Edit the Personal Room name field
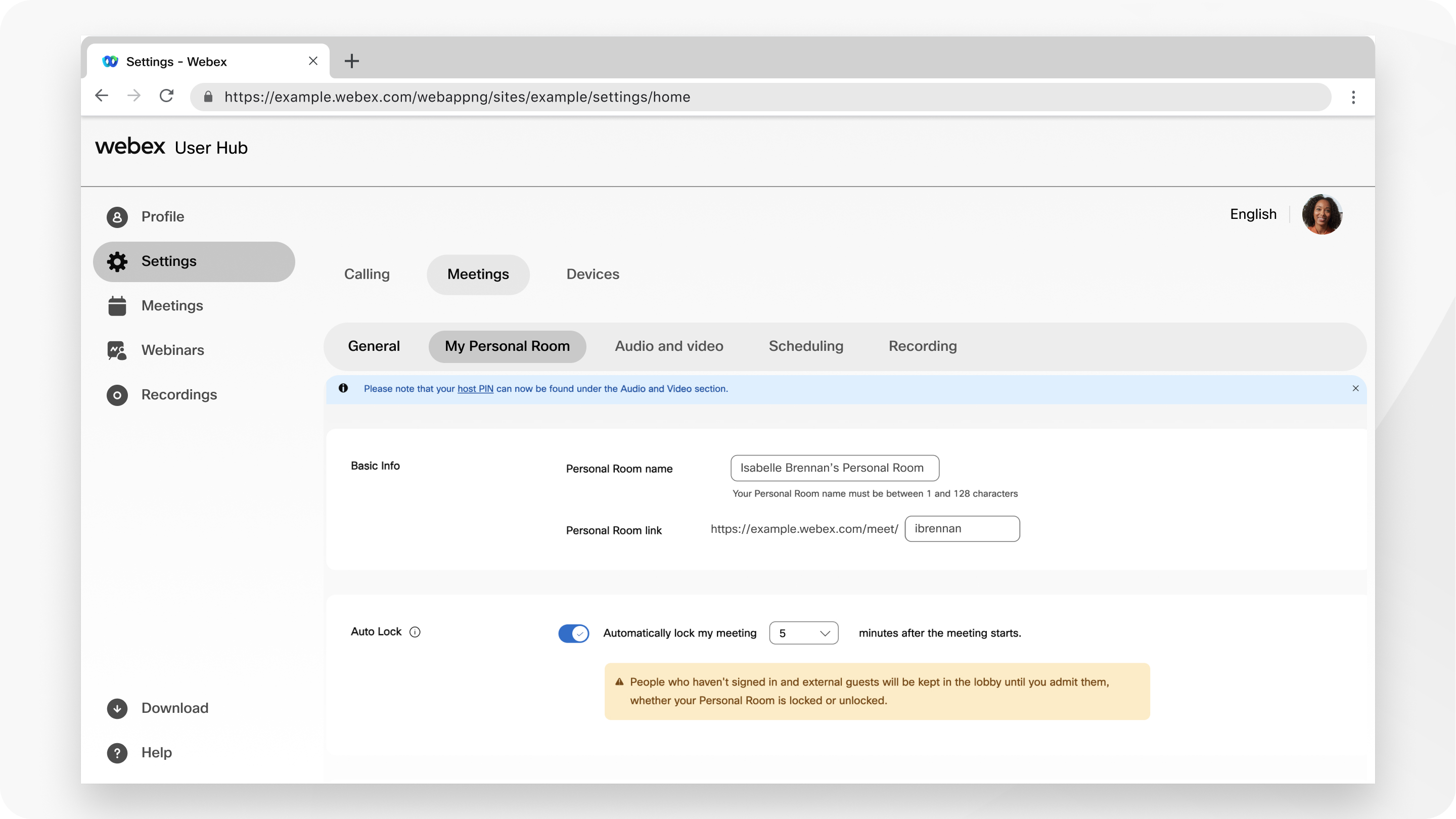Viewport: 1456px width, 819px height. tap(834, 467)
